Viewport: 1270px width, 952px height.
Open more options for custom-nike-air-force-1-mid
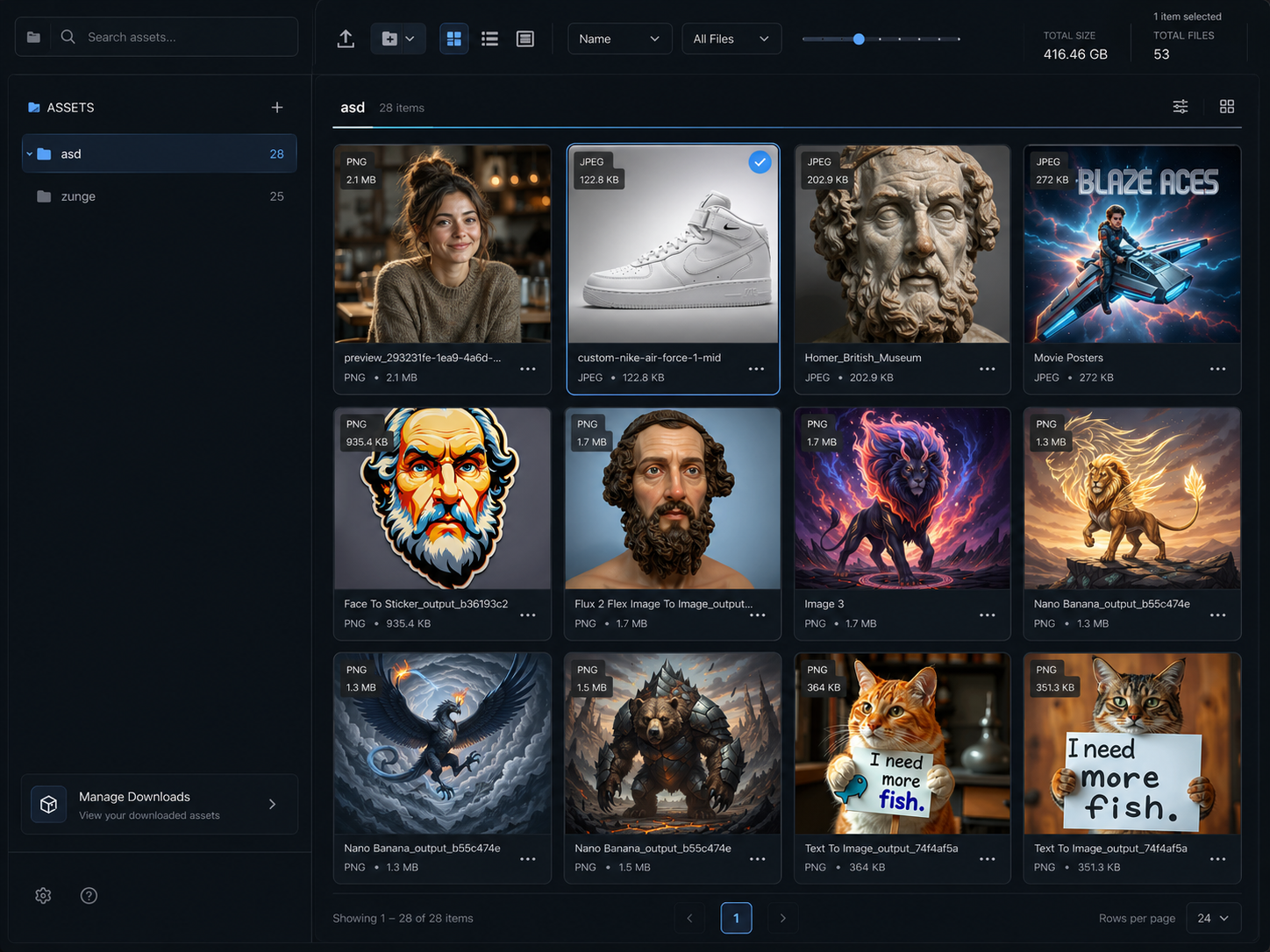coord(756,369)
